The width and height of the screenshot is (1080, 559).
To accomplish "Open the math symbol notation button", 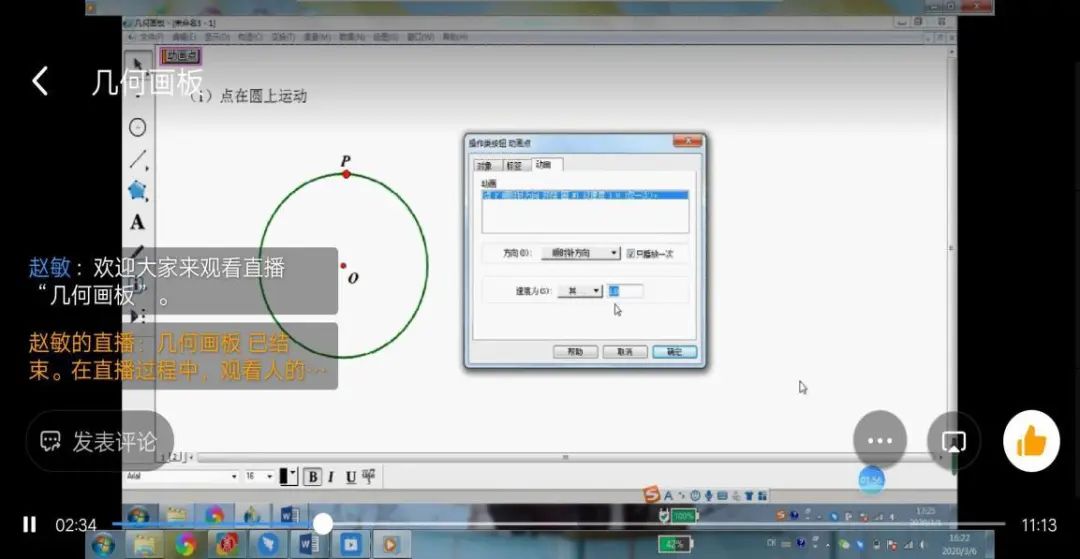I will (x=369, y=476).
